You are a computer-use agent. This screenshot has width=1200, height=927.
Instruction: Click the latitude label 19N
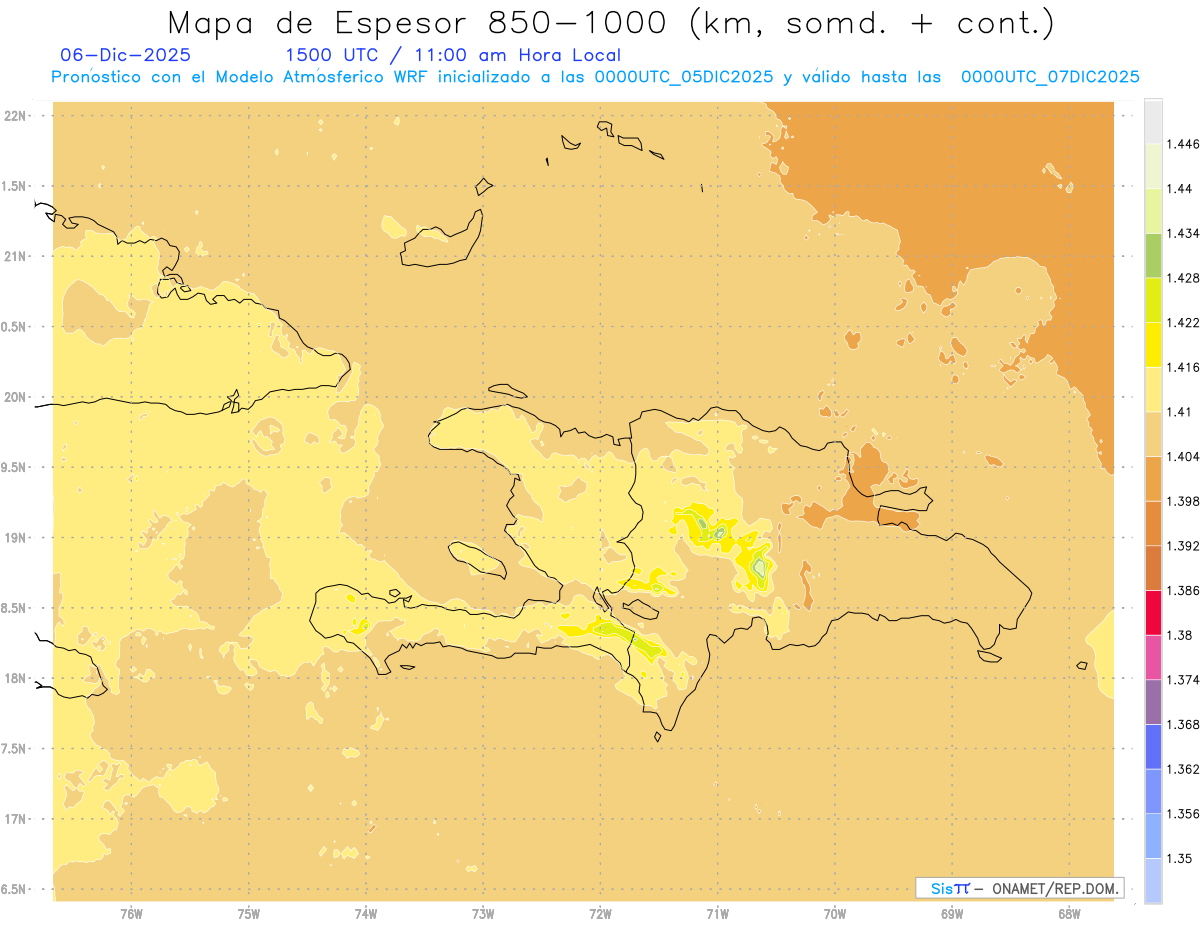tap(15, 538)
